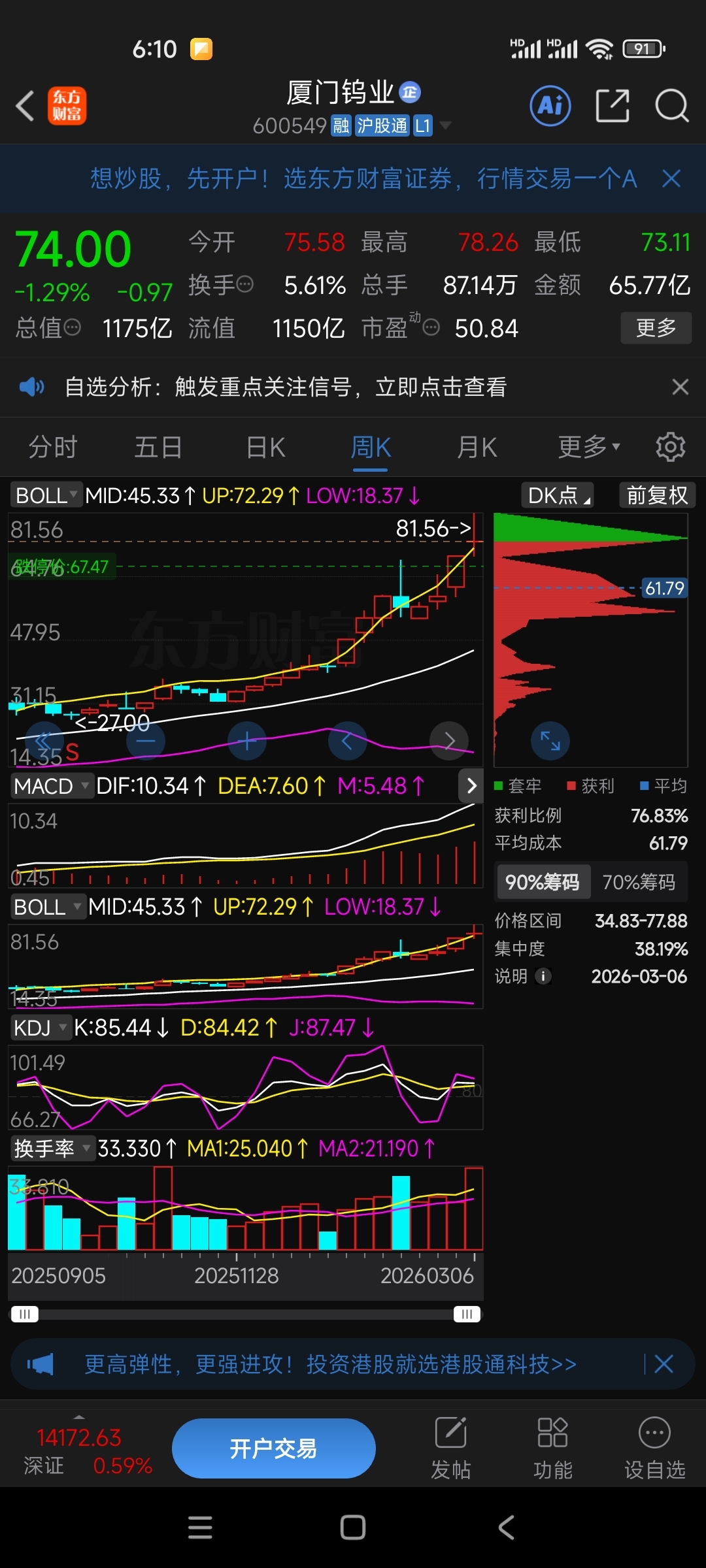The height and width of the screenshot is (1568, 706).
Task: Tap Android system back button
Action: (507, 1527)
